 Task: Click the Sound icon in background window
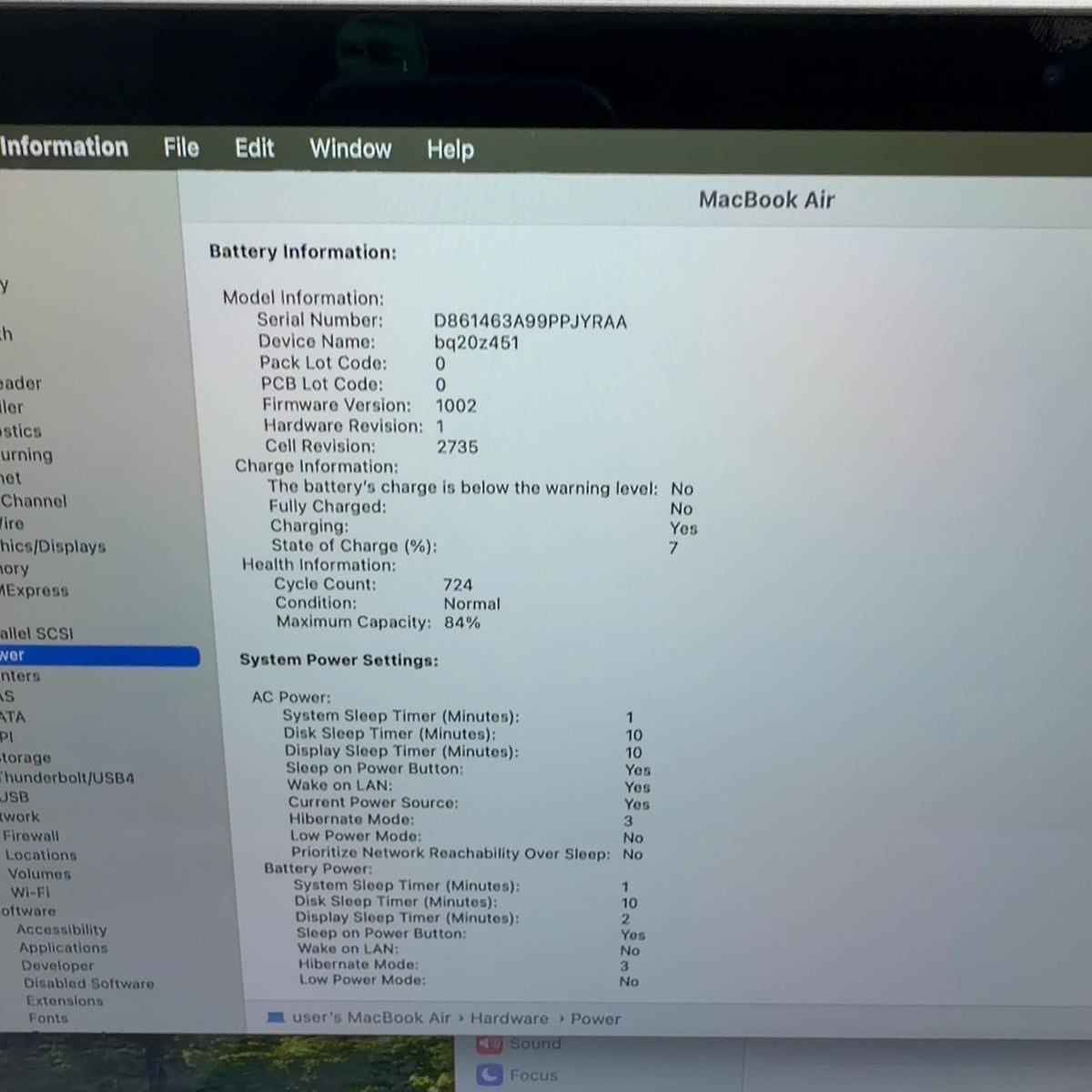[x=490, y=1044]
